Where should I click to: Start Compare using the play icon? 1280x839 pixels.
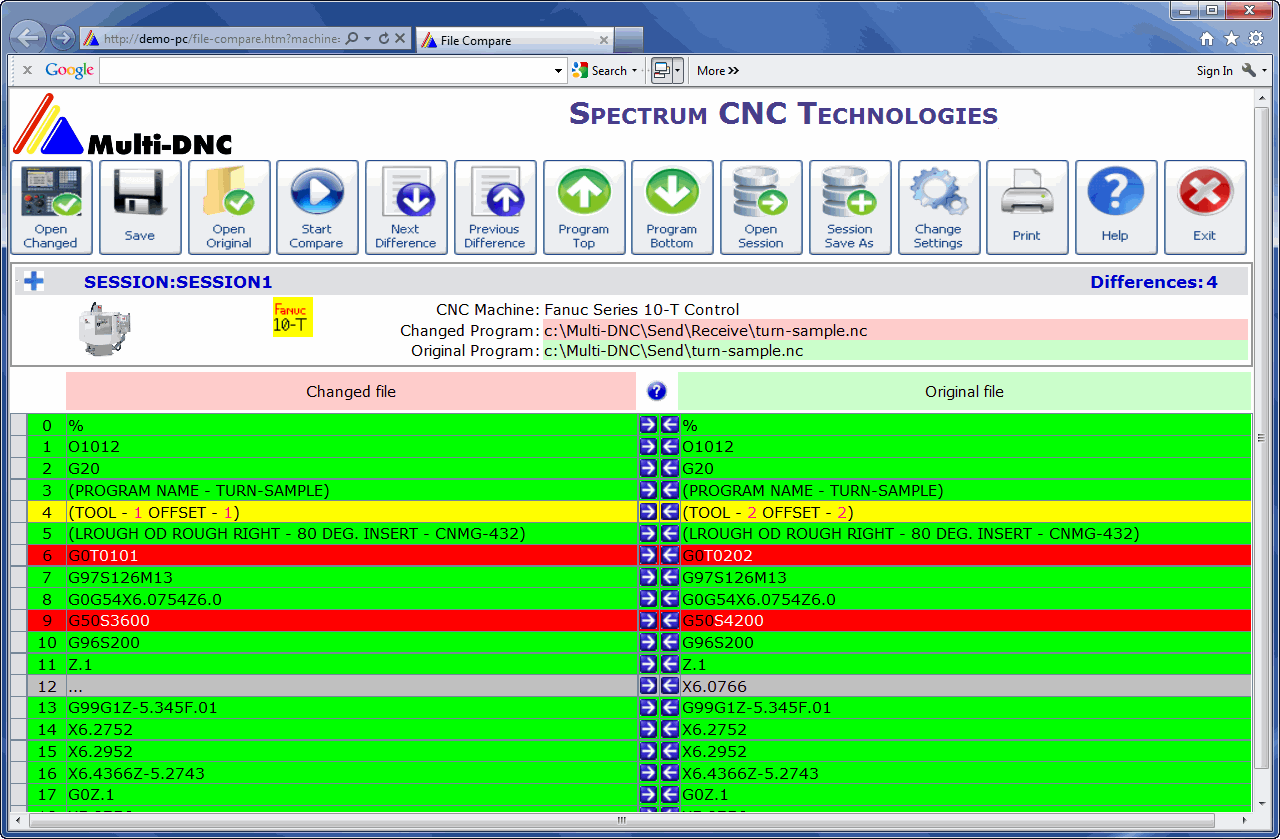coord(317,207)
